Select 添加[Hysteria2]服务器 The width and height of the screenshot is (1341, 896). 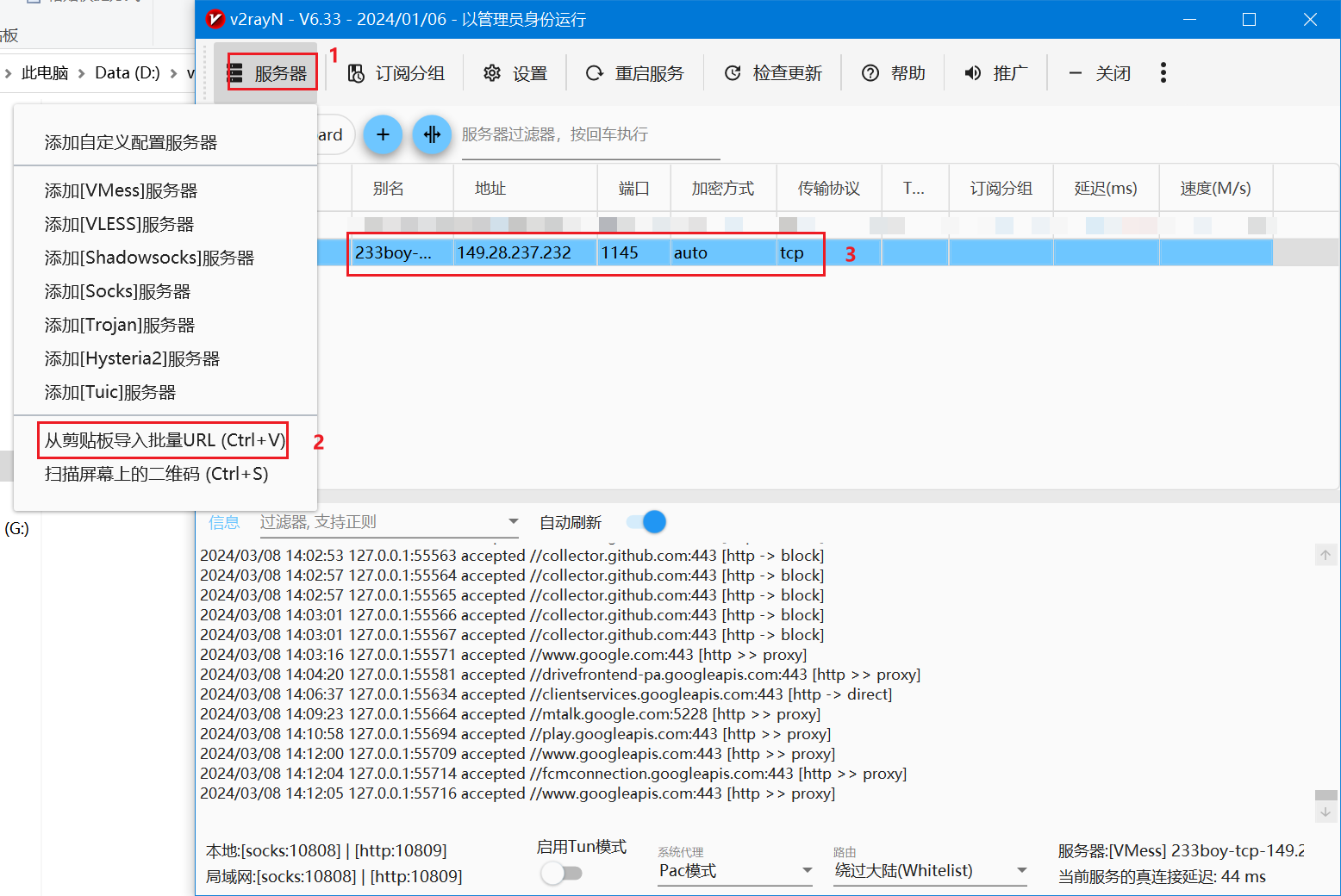[165, 358]
